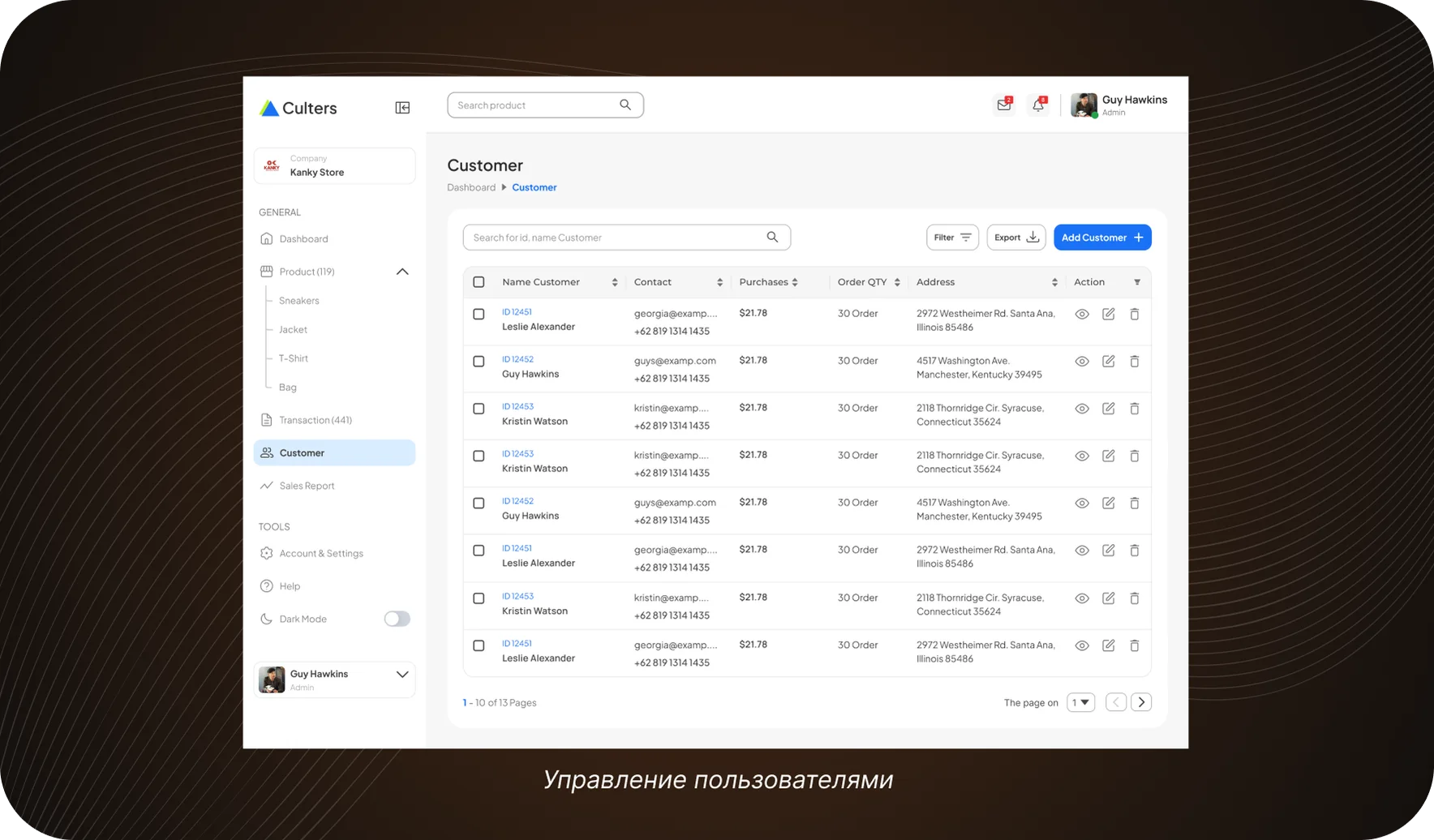The image size is (1434, 840).
Task: Click the magnifier in Search product field
Action: [x=625, y=105]
